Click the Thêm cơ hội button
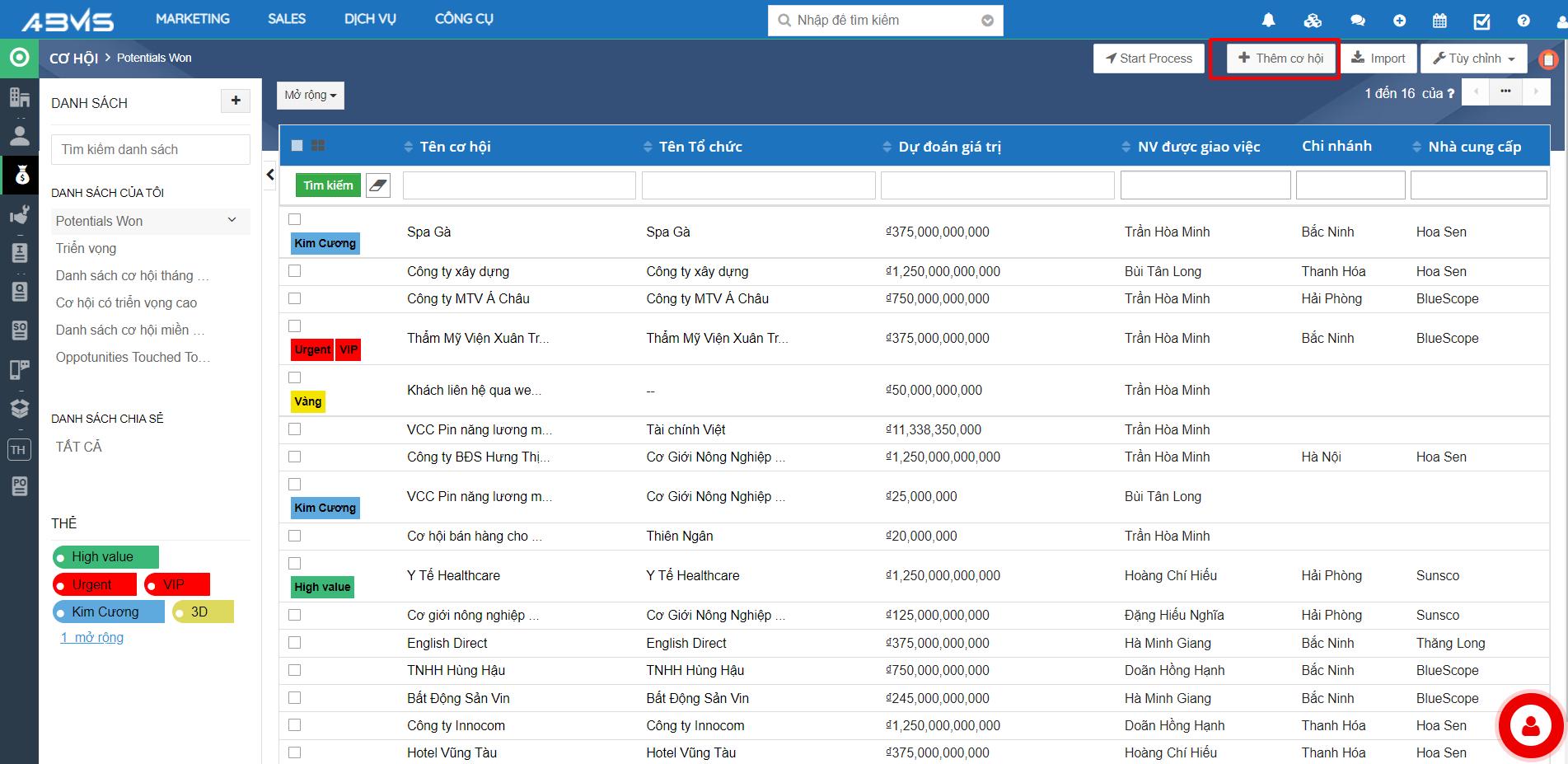Image resolution: width=1568 pixels, height=764 pixels. tap(1281, 59)
